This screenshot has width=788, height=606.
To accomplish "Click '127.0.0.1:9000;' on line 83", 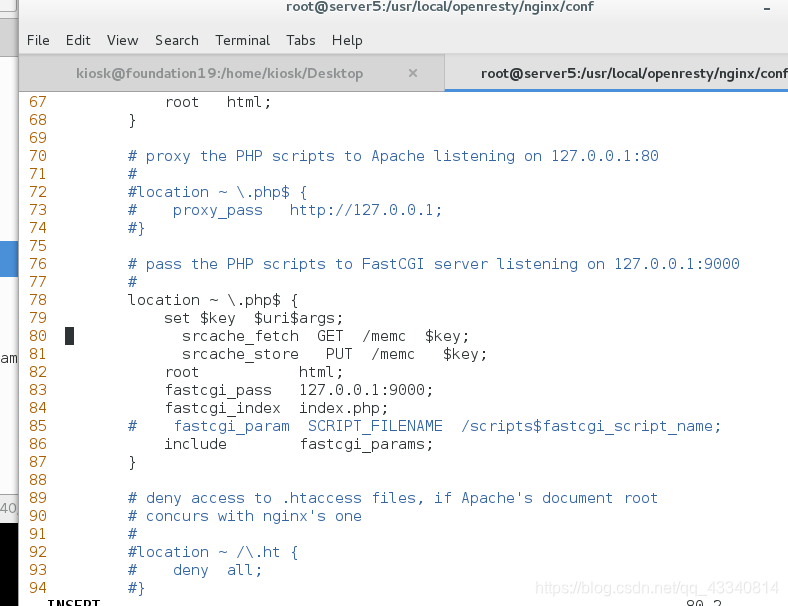I will (x=366, y=390).
